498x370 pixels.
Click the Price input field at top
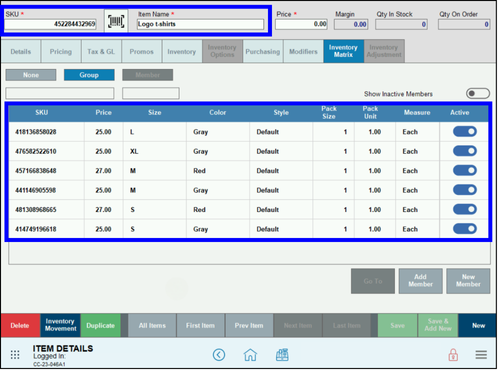point(301,24)
